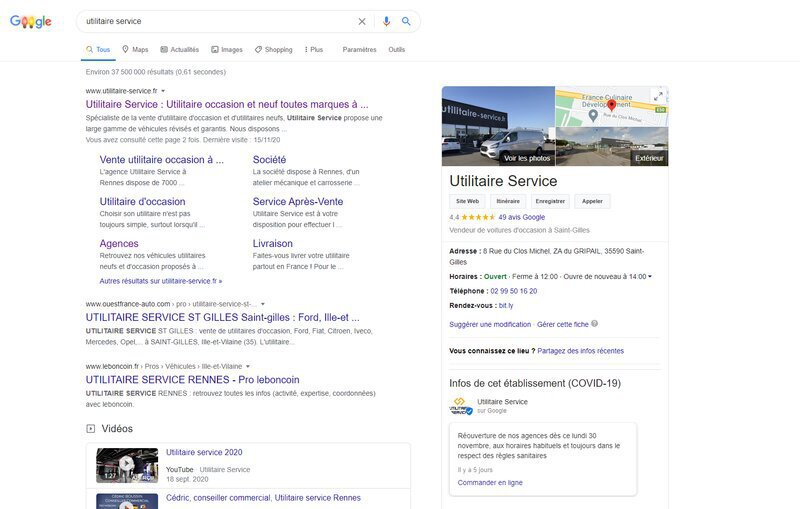Open UTILITAIRE SERVICE RENNES leboncoin result
The width and height of the screenshot is (800, 509).
tap(192, 380)
